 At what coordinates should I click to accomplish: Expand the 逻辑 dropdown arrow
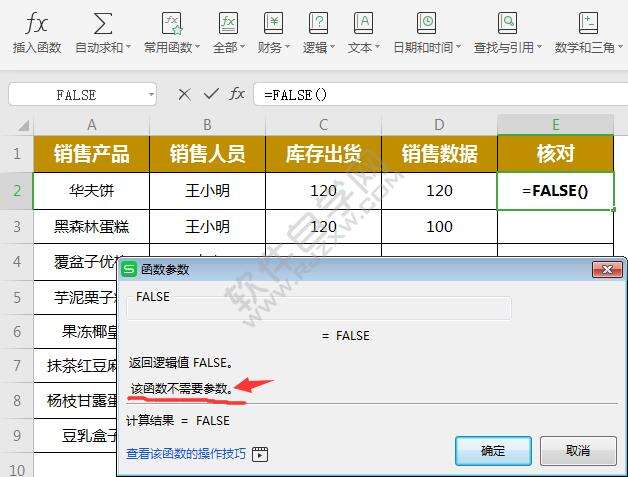(332, 47)
